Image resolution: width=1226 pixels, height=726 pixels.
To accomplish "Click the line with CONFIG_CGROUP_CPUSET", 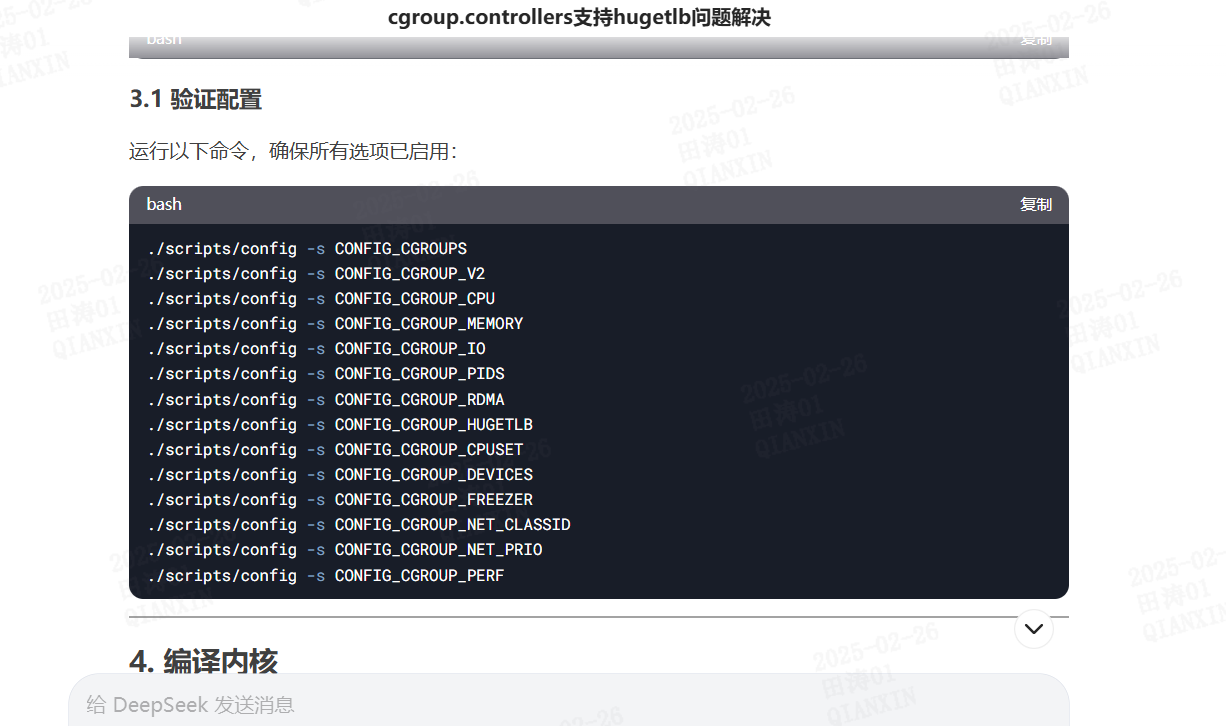I will [335, 449].
